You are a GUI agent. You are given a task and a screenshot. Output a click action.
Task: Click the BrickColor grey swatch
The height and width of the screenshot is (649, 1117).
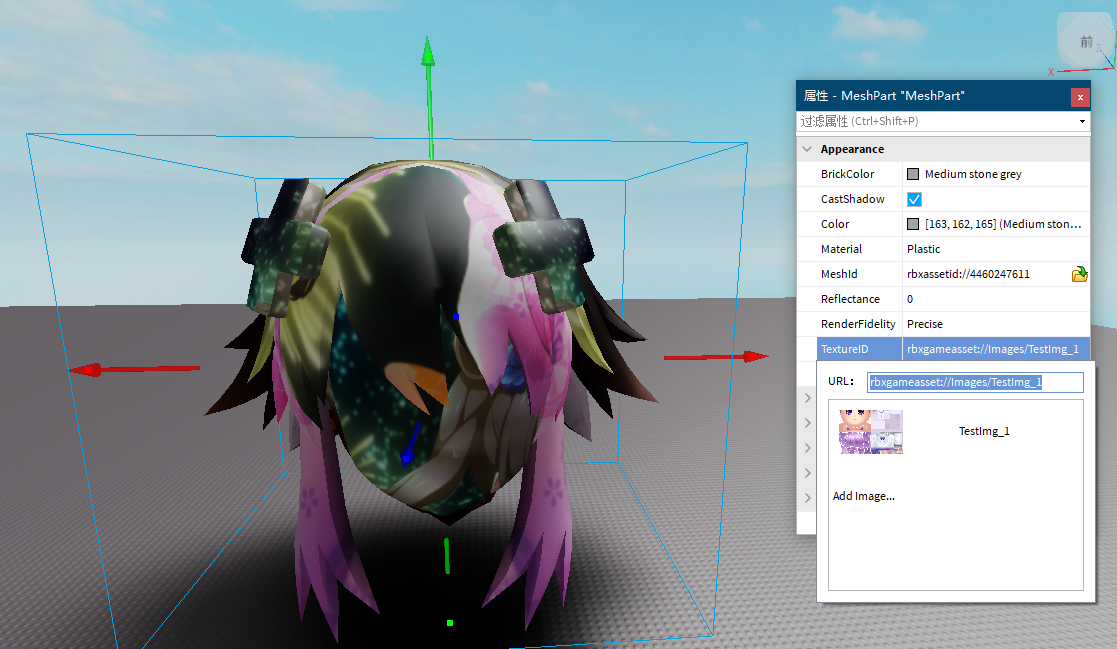913,174
